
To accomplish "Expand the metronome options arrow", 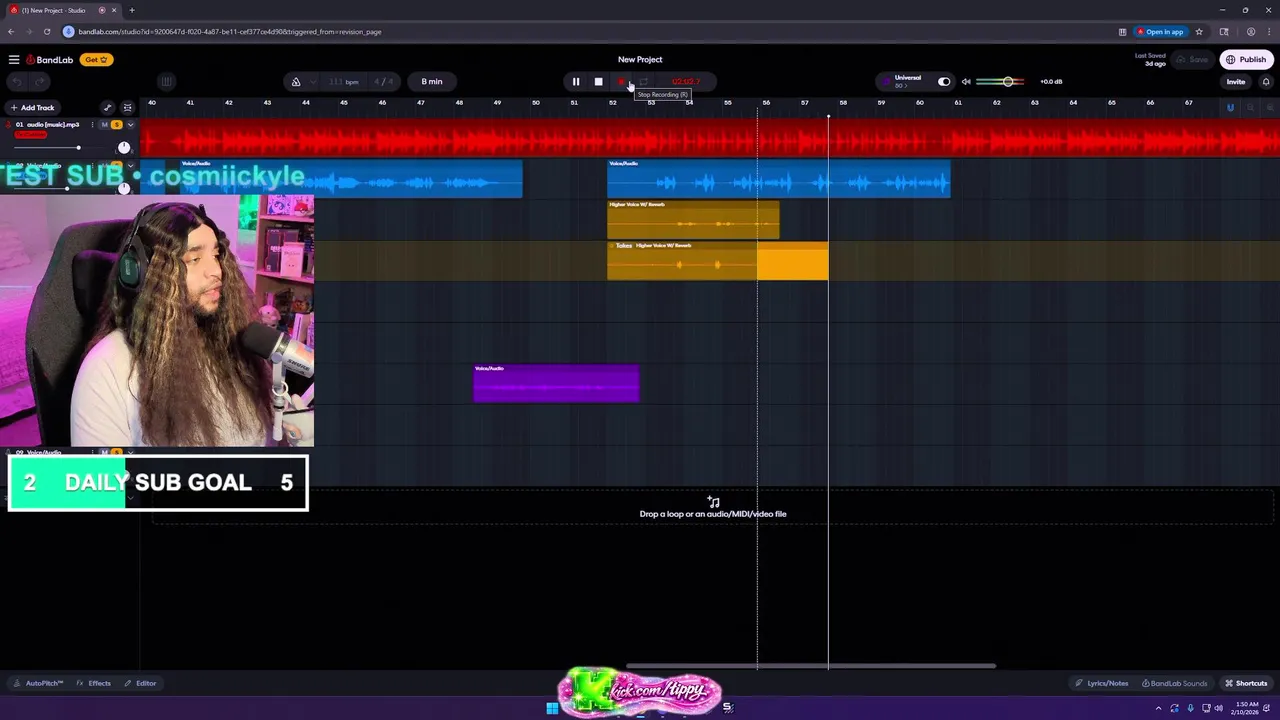I will click(x=313, y=82).
